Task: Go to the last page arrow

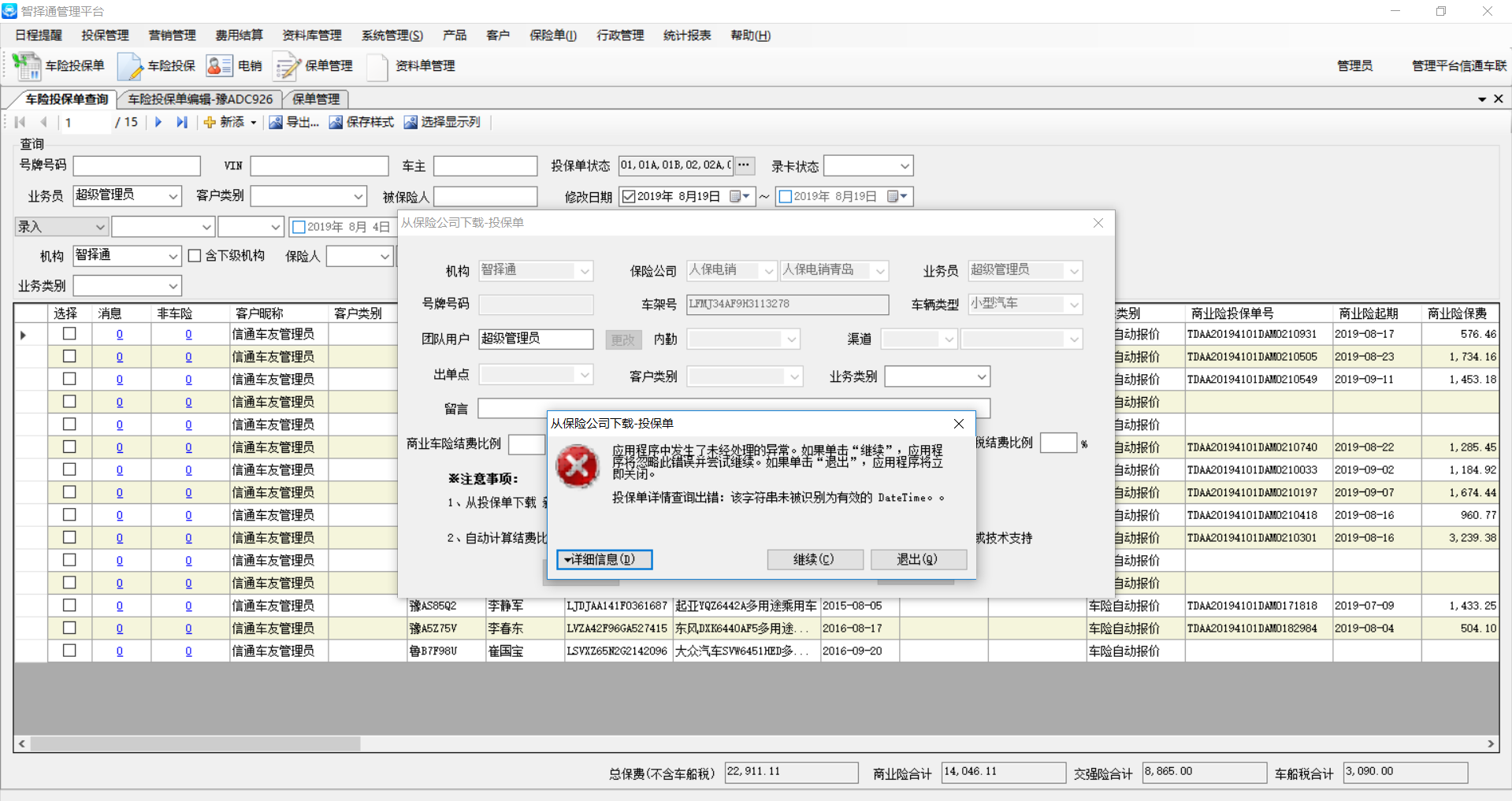Action: coord(182,122)
